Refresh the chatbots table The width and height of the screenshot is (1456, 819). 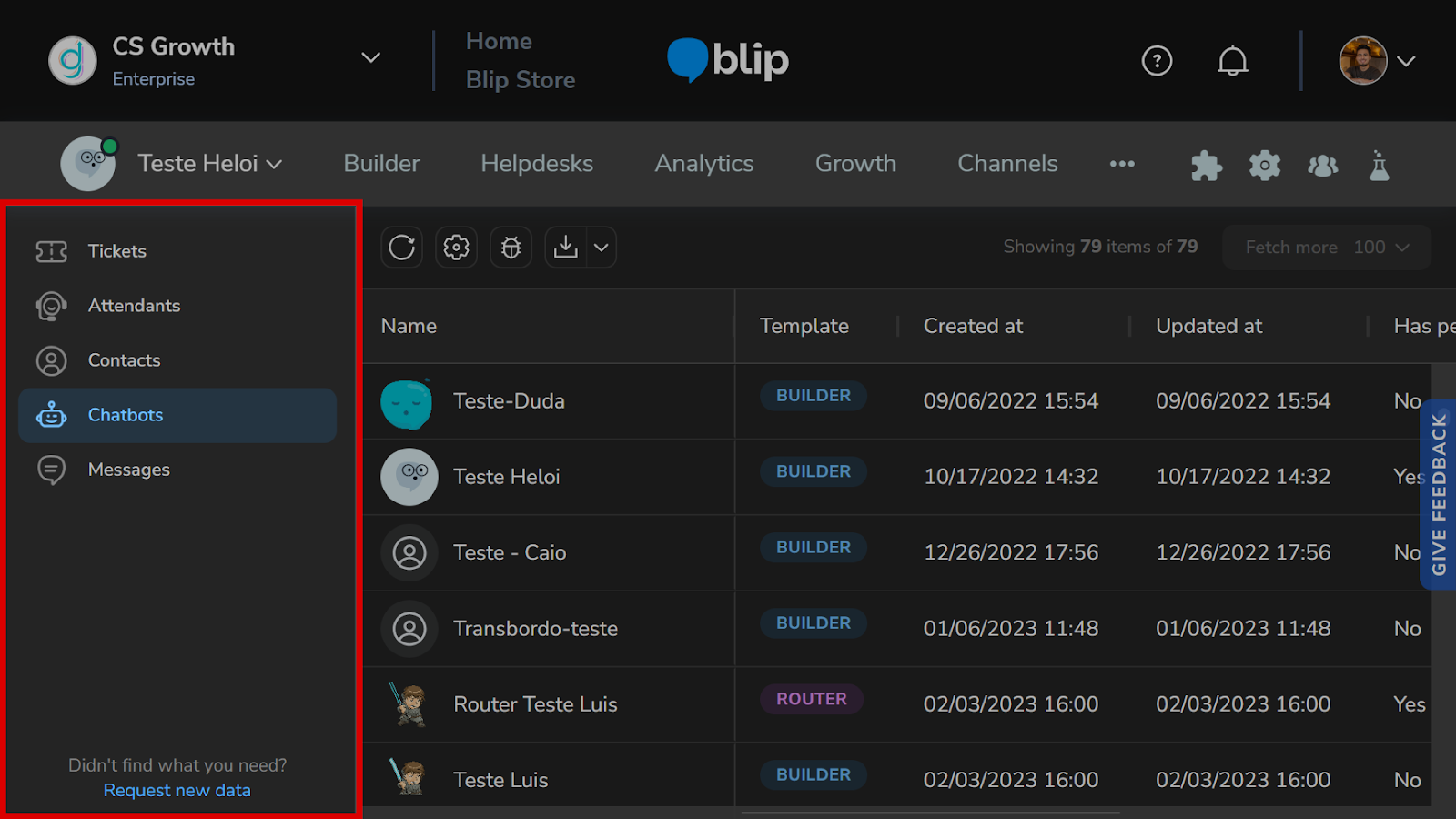[402, 248]
